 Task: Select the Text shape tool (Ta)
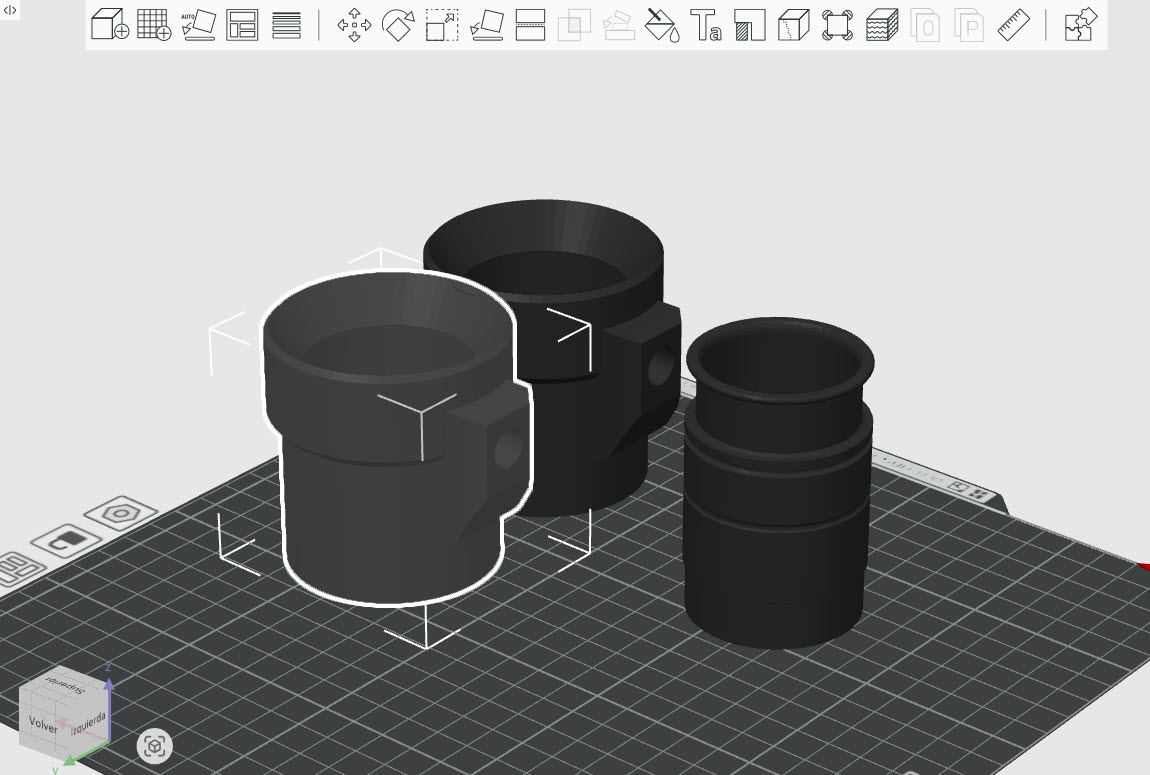[706, 25]
